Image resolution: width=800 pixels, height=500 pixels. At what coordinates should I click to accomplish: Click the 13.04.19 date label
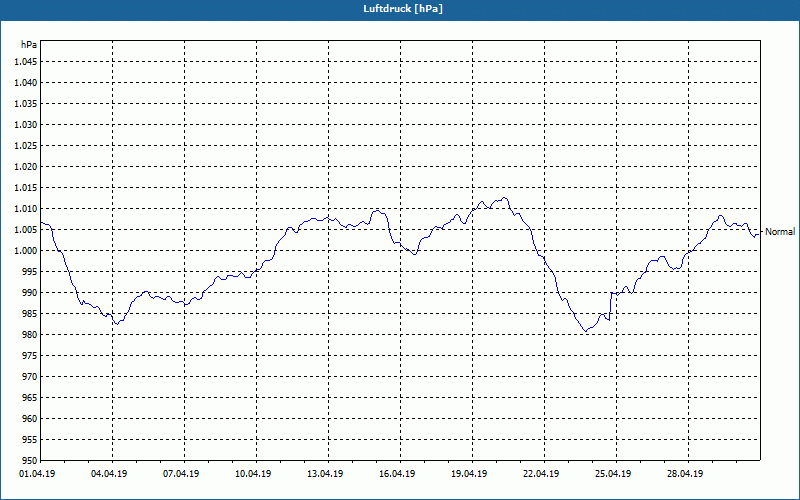point(325,473)
